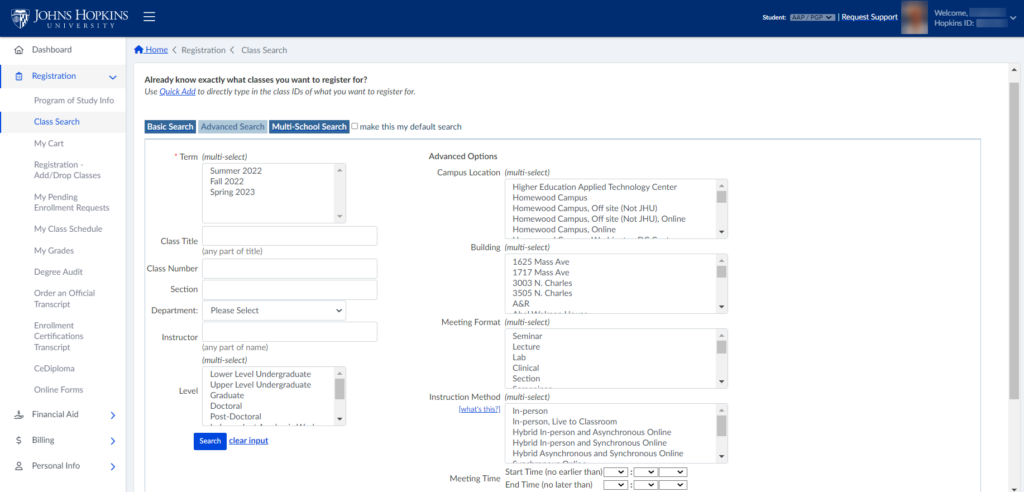This screenshot has width=1024, height=492.
Task: Open My Cart in the sidebar
Action: pyautogui.click(x=49, y=143)
